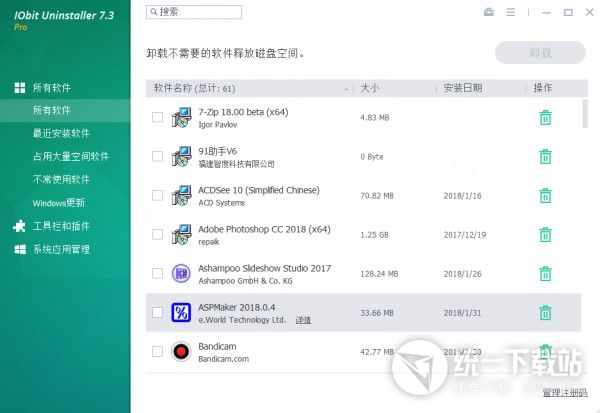Tick the checkbox for 91助手V6
This screenshot has width=600, height=413.
(157, 156)
